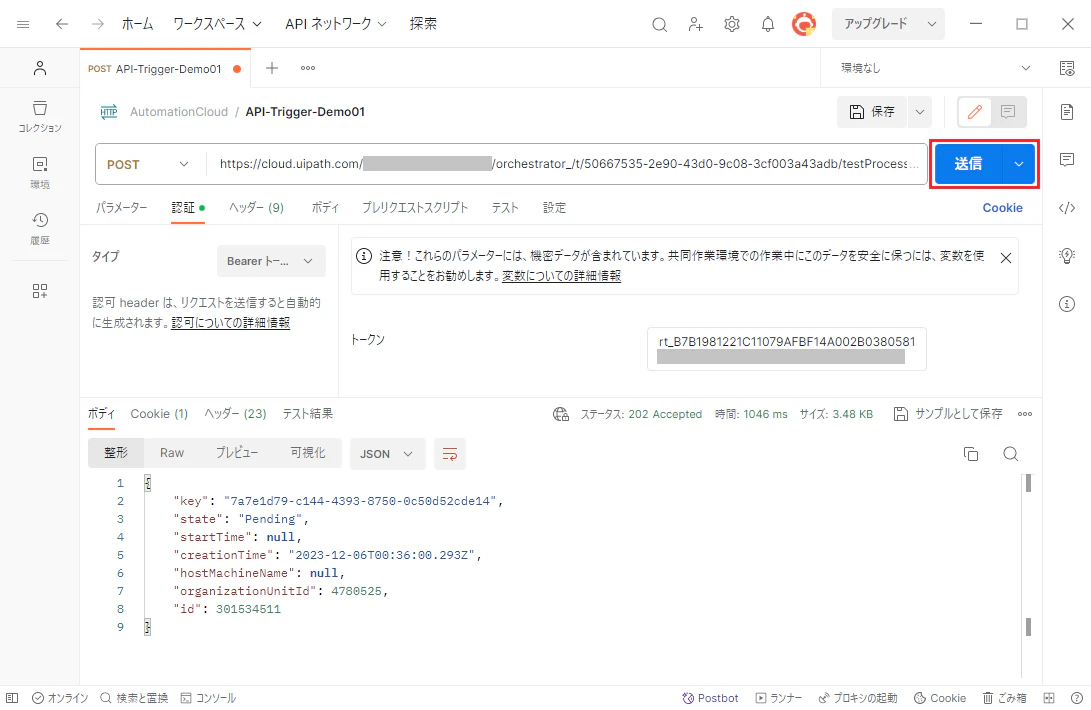The width and height of the screenshot is (1091, 710).
Task: Open response Cookie (1) tab
Action: click(159, 413)
